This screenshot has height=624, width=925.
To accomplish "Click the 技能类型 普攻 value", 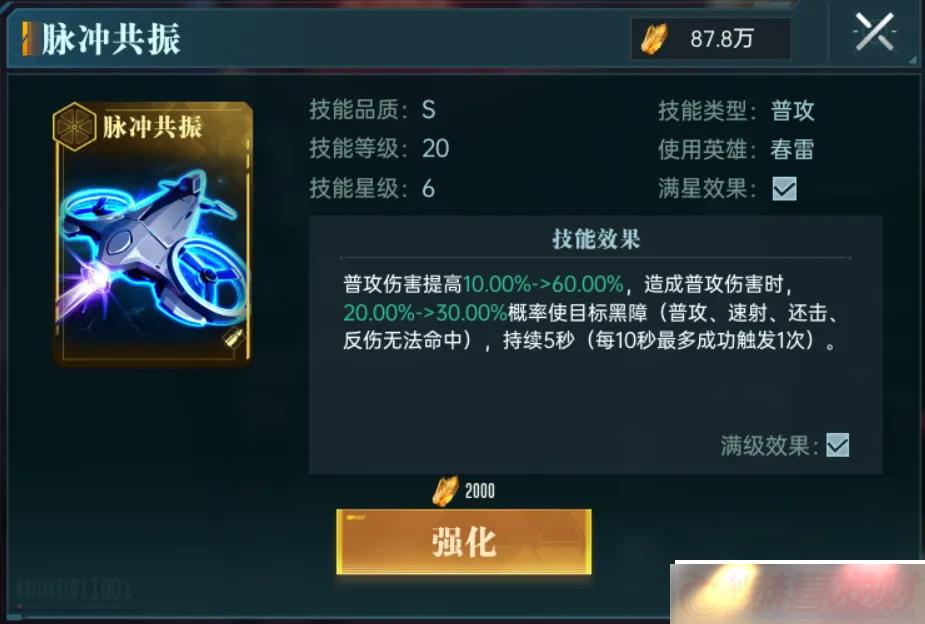I will point(792,110).
